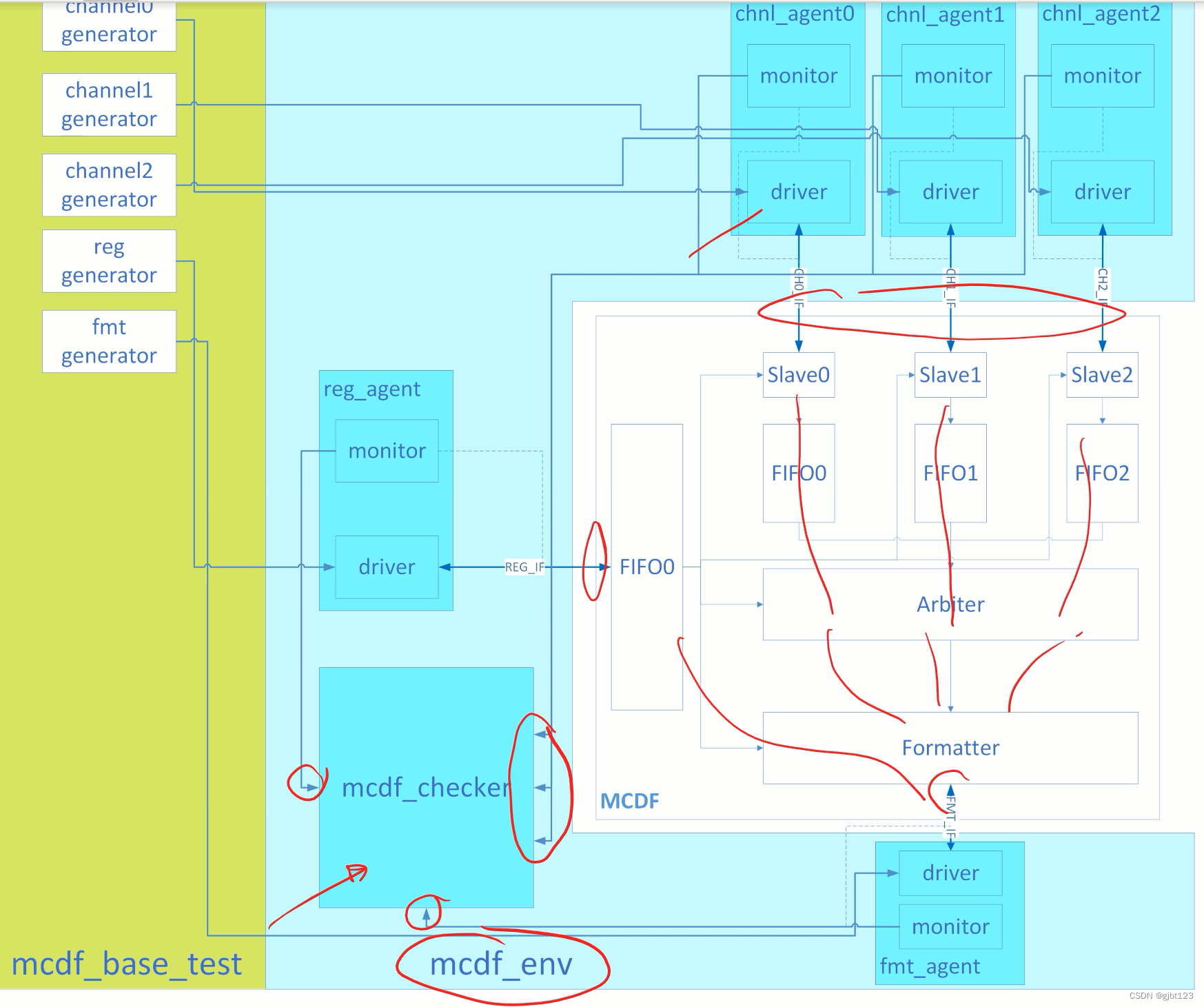Image resolution: width=1204 pixels, height=1007 pixels.
Task: Select the Slave0 block
Action: click(x=799, y=375)
